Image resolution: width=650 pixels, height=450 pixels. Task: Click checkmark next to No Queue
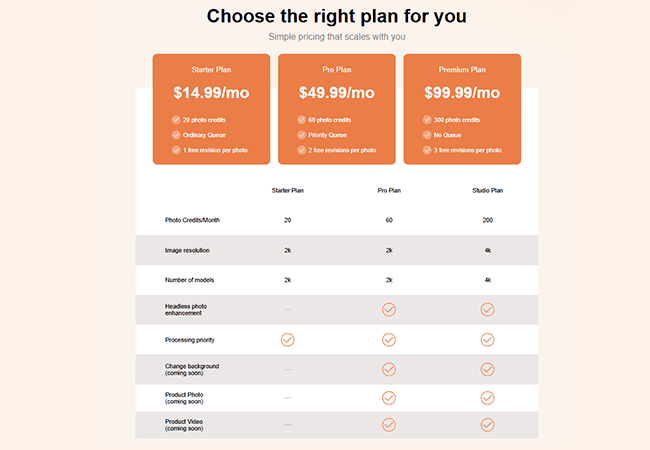pyautogui.click(x=427, y=135)
